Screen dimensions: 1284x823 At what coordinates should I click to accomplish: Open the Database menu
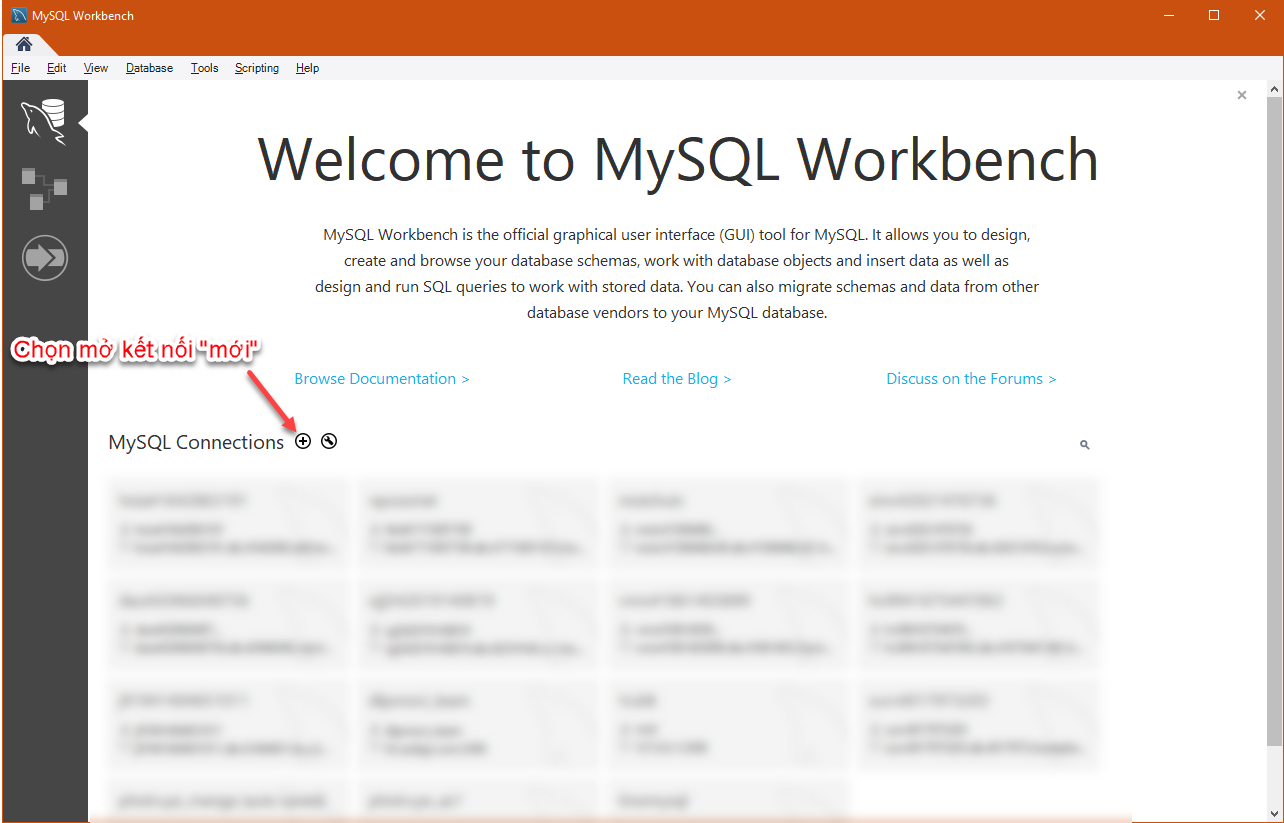tap(149, 68)
